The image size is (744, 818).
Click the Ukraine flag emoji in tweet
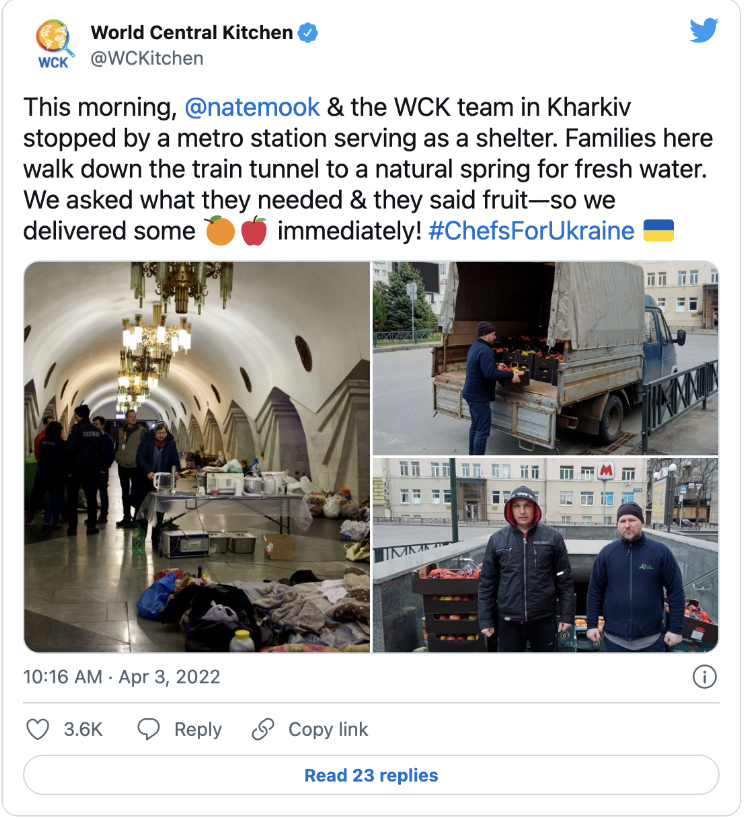click(x=658, y=231)
